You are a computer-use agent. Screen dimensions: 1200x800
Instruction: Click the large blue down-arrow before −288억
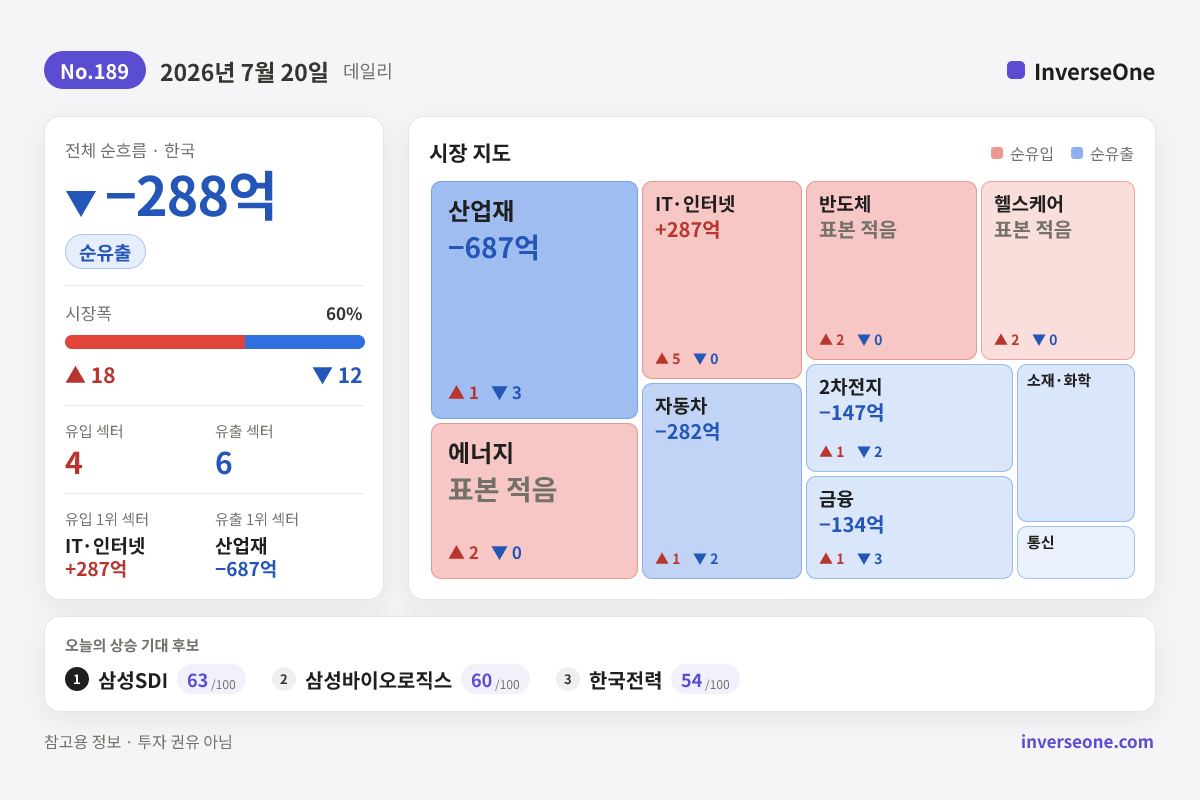(81, 203)
